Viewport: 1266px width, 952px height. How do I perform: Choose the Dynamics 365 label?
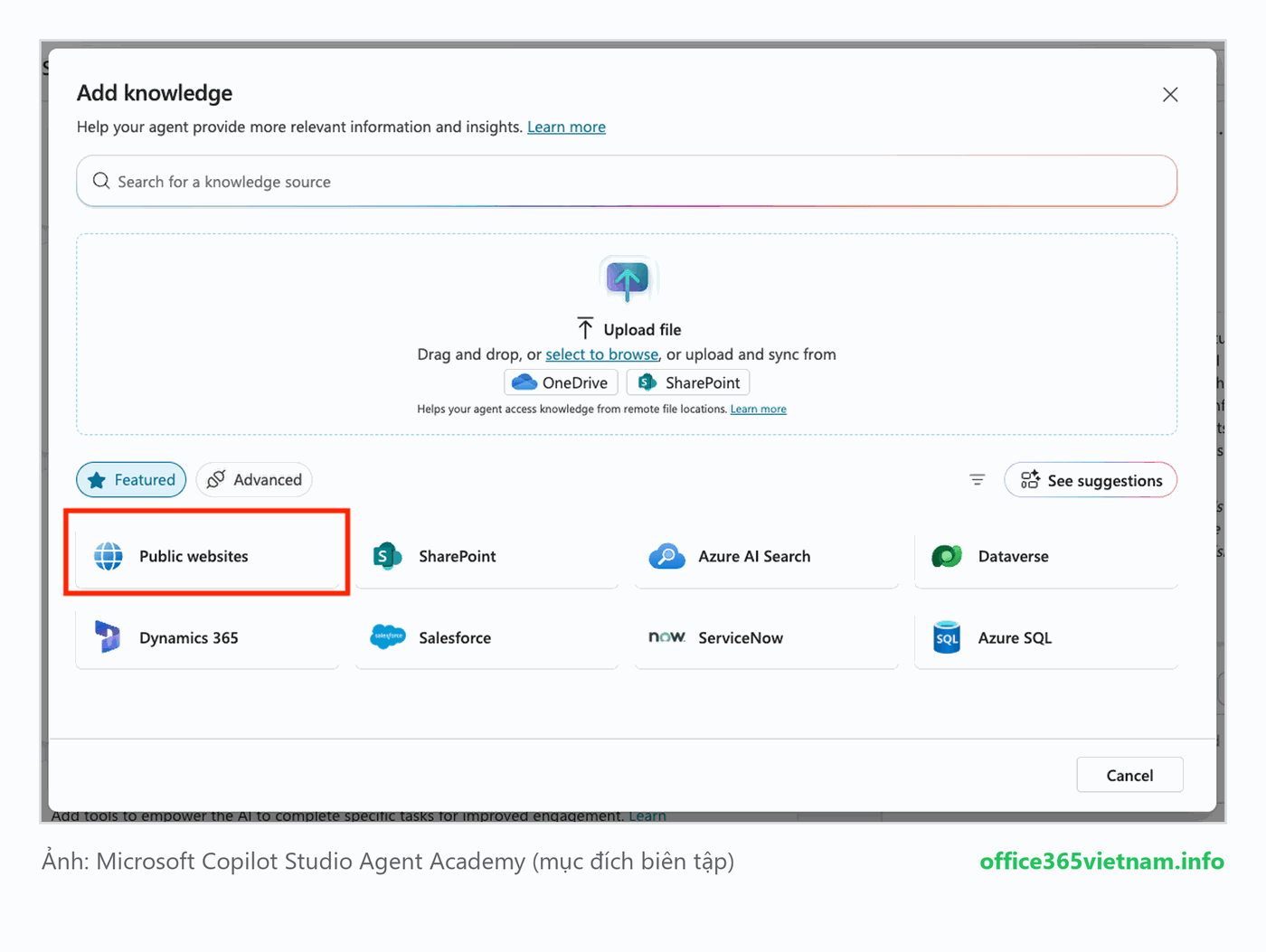[x=189, y=637]
